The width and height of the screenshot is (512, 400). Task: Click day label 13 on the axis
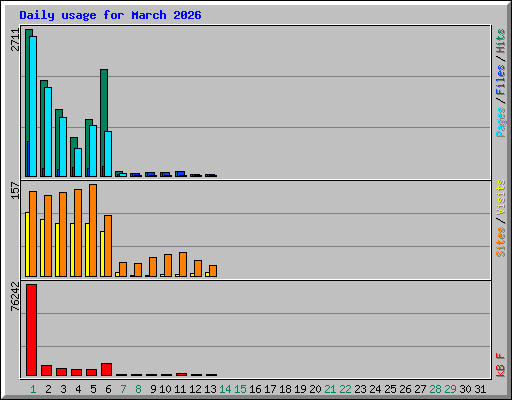[210, 389]
